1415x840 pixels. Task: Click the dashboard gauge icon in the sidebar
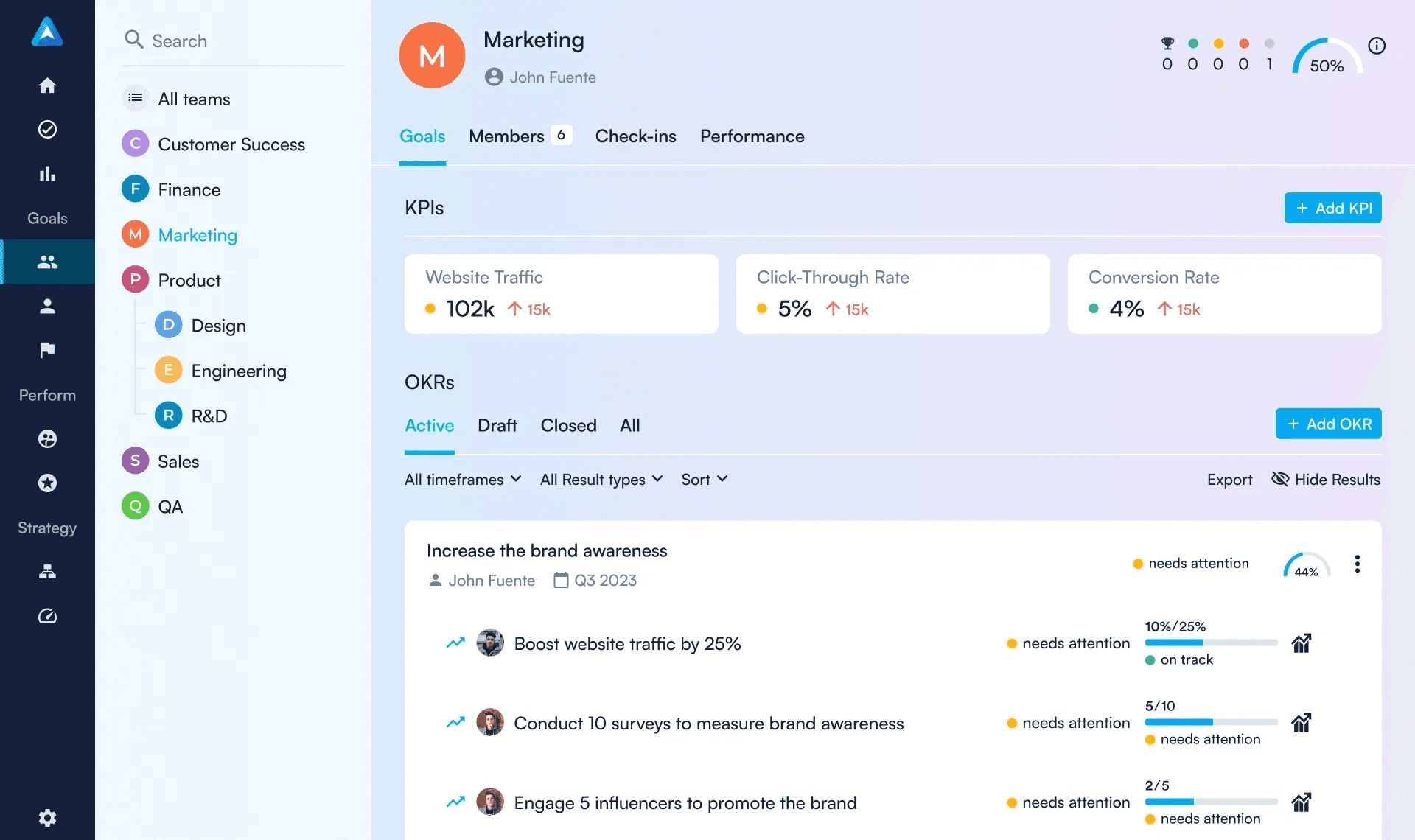(x=46, y=616)
